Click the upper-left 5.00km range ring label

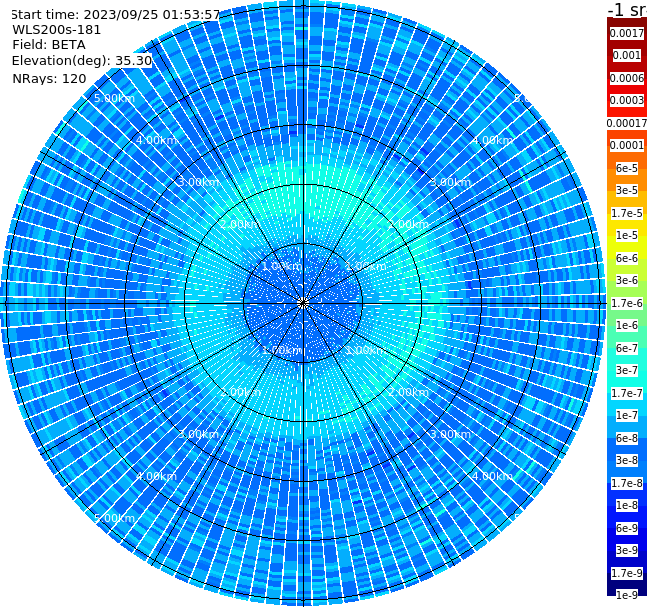click(114, 98)
